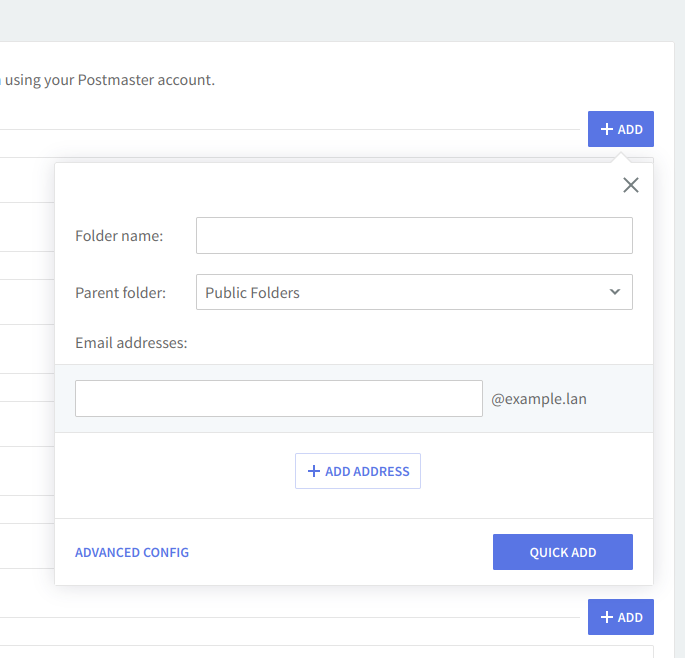Select the Public Folders value text
685x658 pixels.
pyautogui.click(x=252, y=293)
